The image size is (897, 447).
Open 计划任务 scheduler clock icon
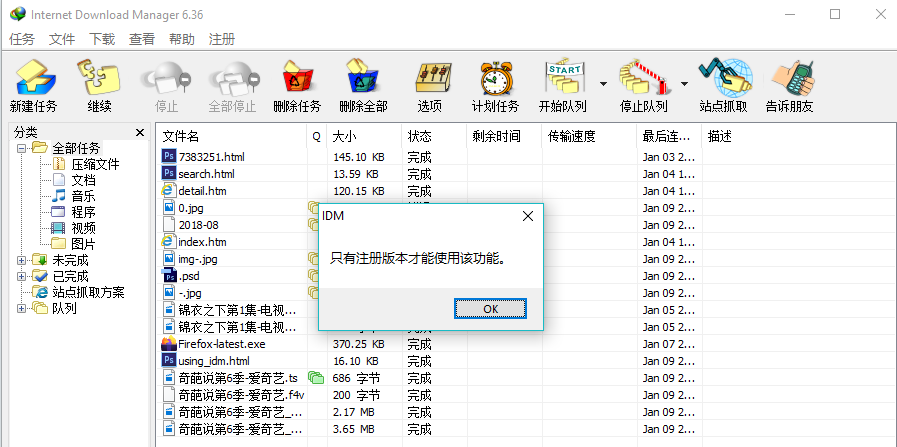pyautogui.click(x=495, y=77)
